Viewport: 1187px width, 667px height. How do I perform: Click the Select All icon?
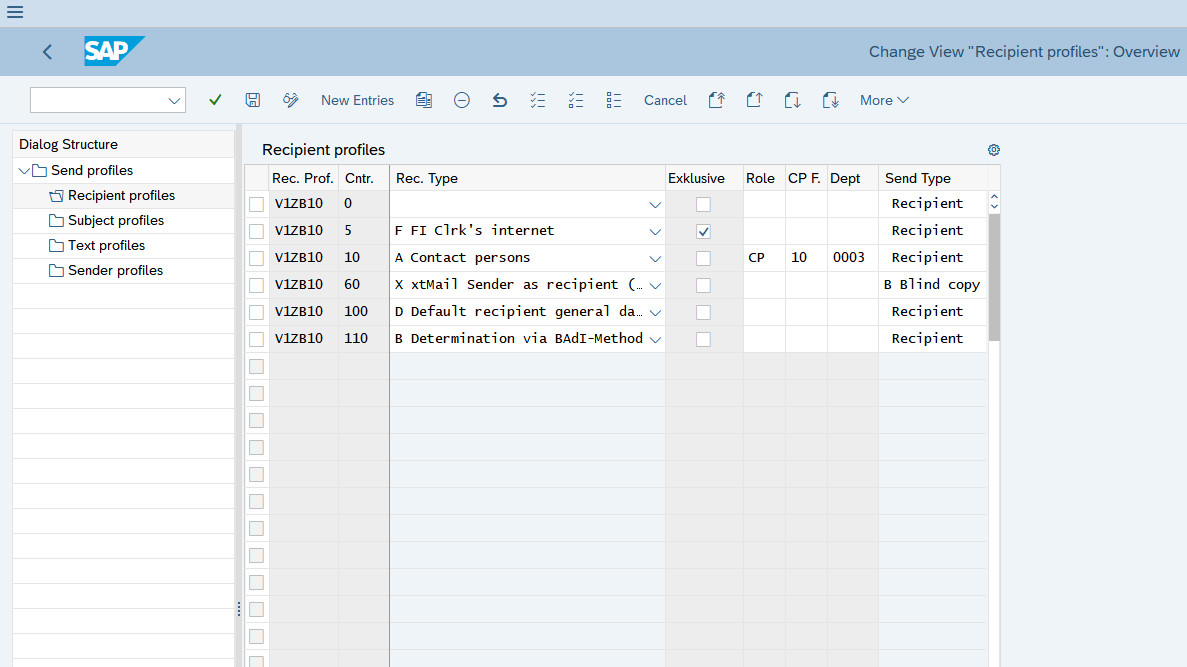[537, 100]
